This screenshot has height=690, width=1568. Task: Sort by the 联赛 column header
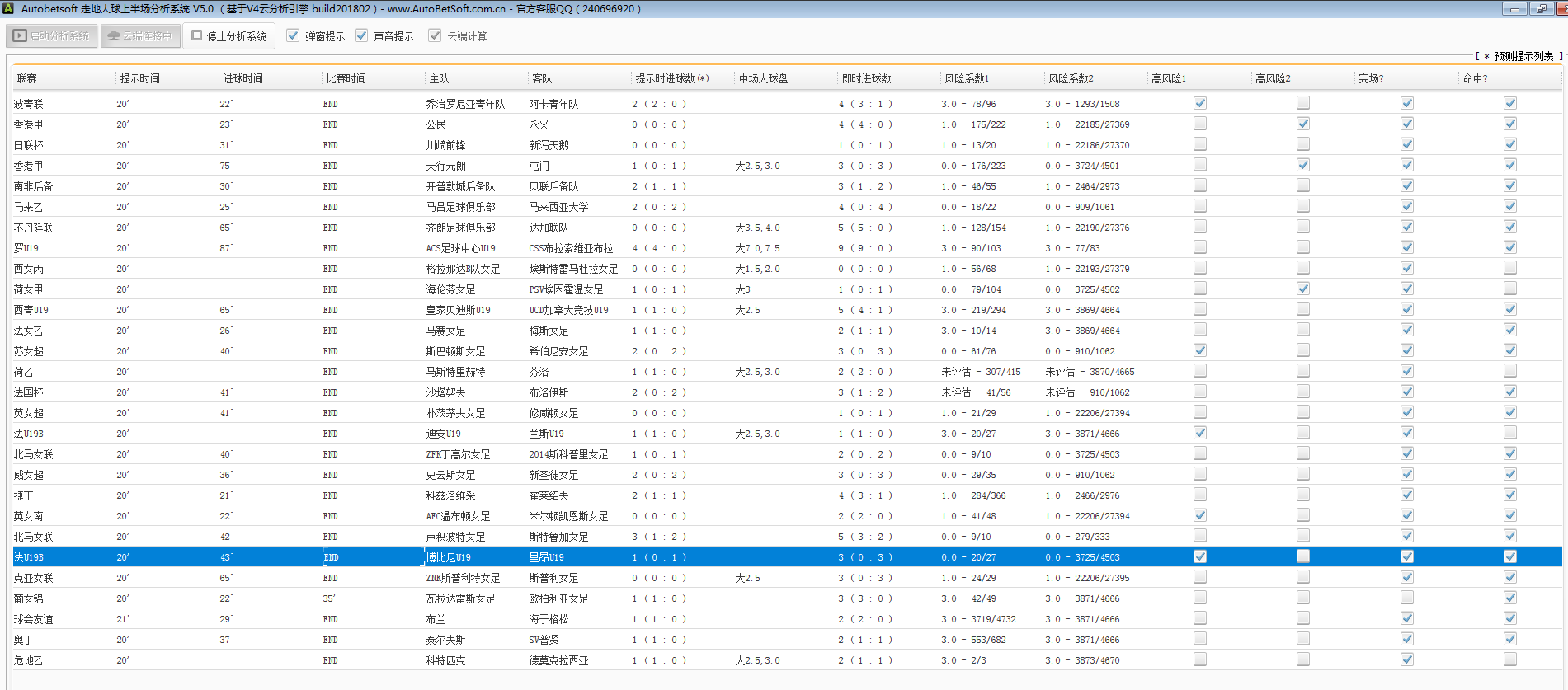(x=27, y=78)
